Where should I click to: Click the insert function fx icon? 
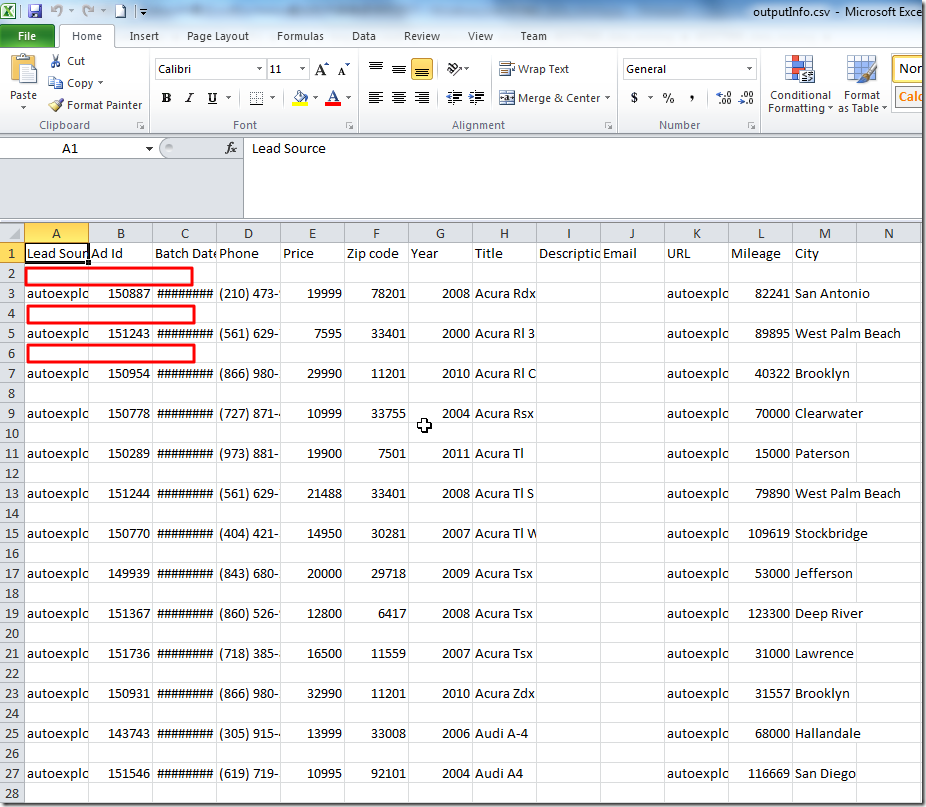[231, 148]
